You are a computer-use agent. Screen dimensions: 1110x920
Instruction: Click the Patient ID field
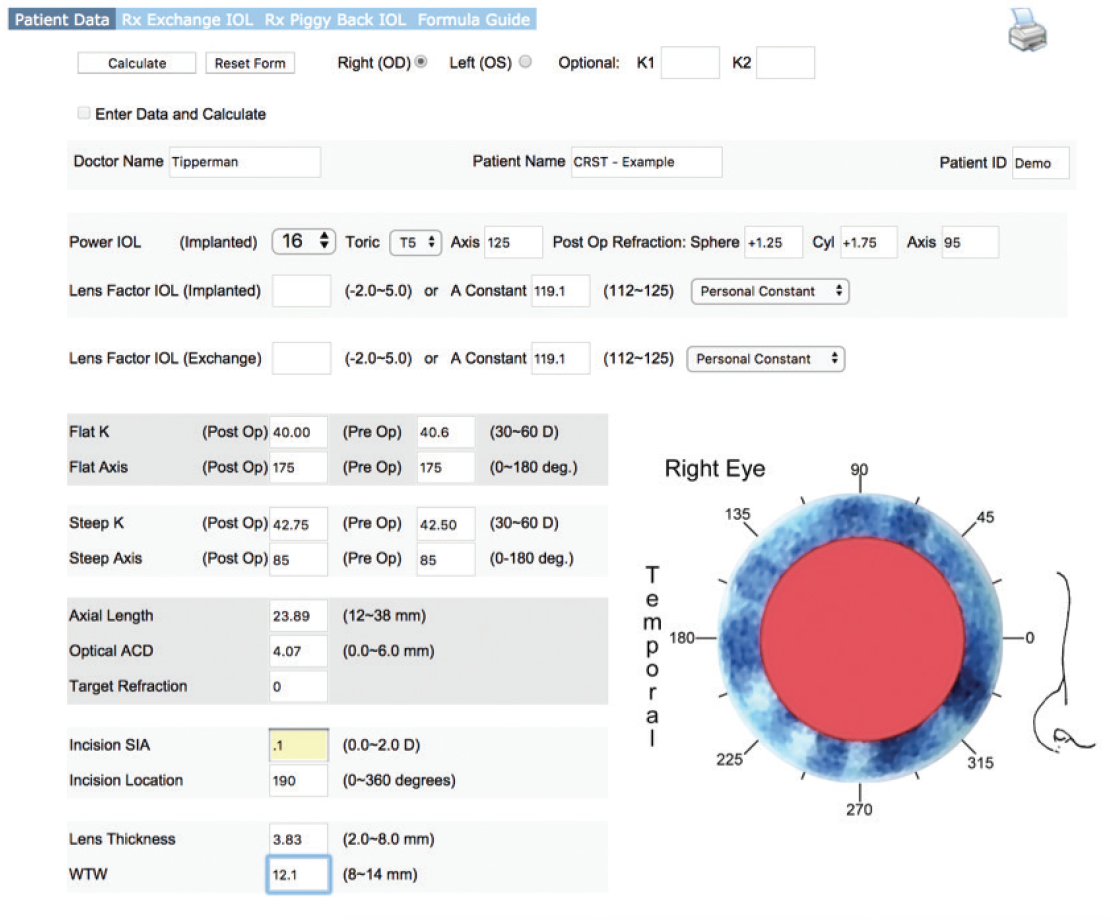pyautogui.click(x=1040, y=163)
